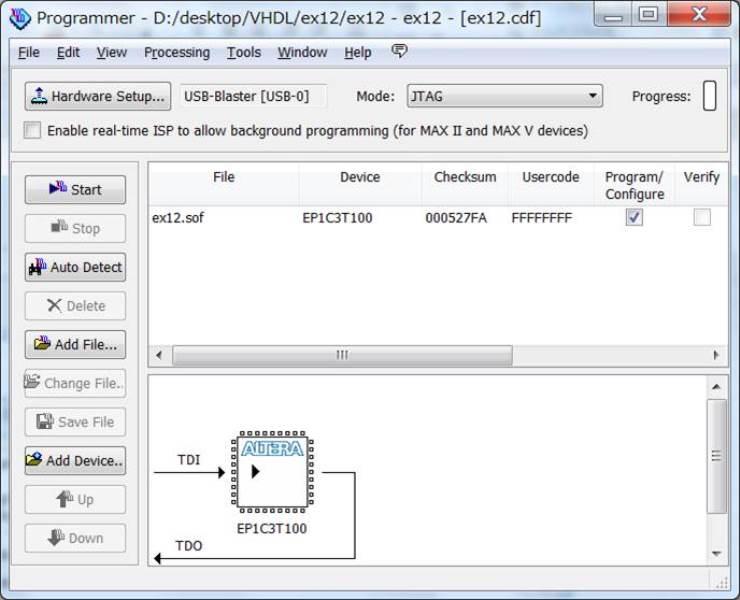
Task: Click the EP1C3T100 label under chip diagram
Action: pyautogui.click(x=272, y=529)
